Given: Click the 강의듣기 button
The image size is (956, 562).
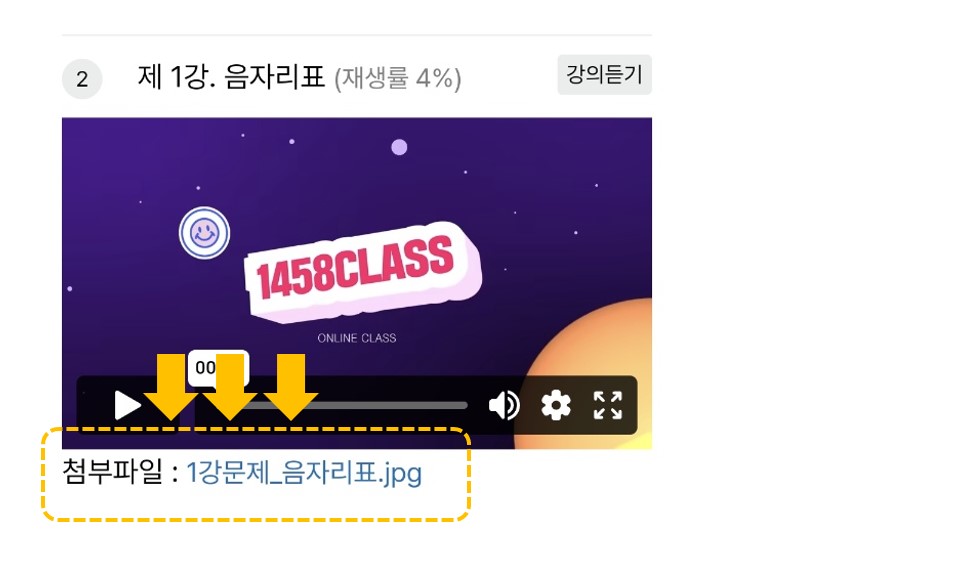Looking at the screenshot, I should click(604, 75).
